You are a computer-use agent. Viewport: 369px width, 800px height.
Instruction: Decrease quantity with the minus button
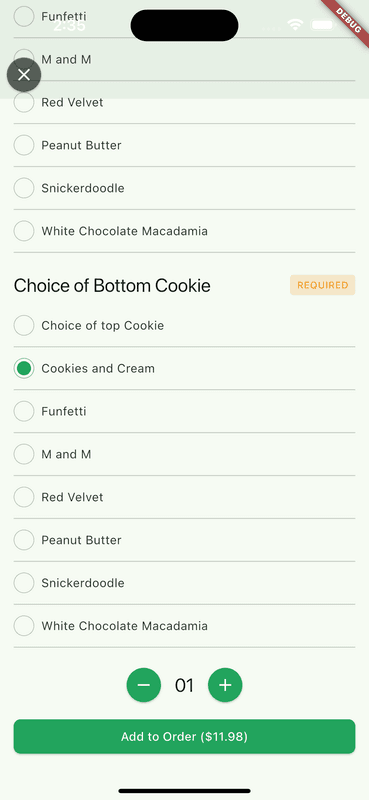(144, 685)
